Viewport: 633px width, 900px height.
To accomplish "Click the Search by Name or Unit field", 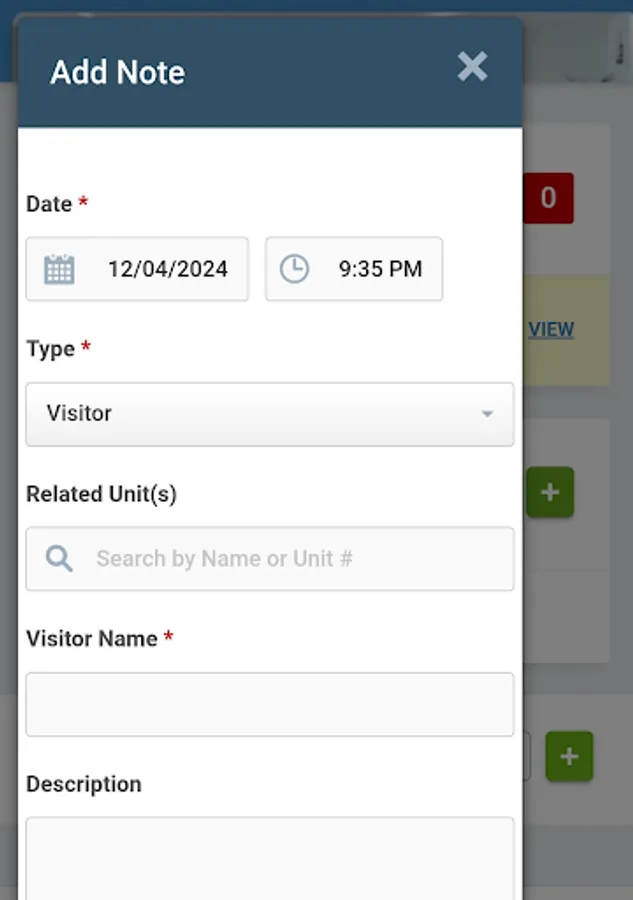I will coord(270,558).
